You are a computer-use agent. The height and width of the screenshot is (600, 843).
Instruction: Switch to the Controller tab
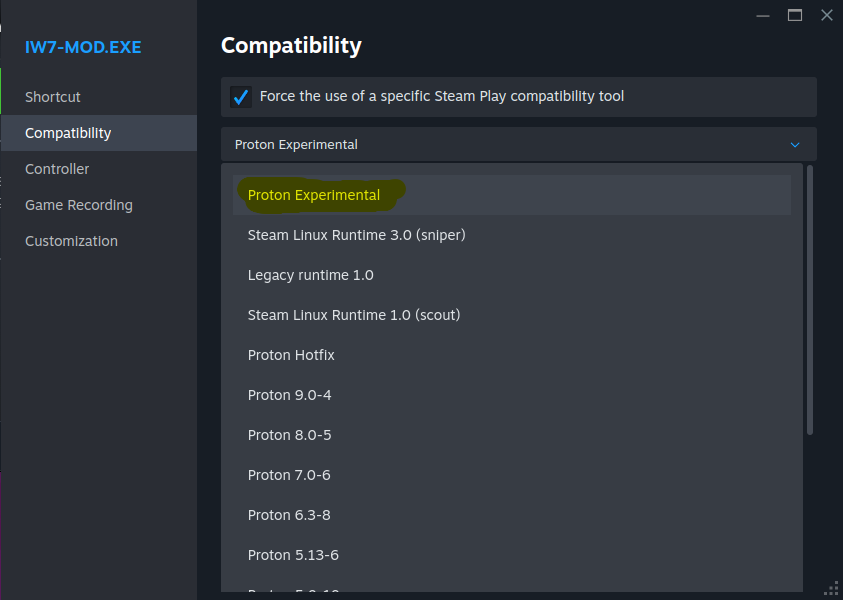coord(57,169)
